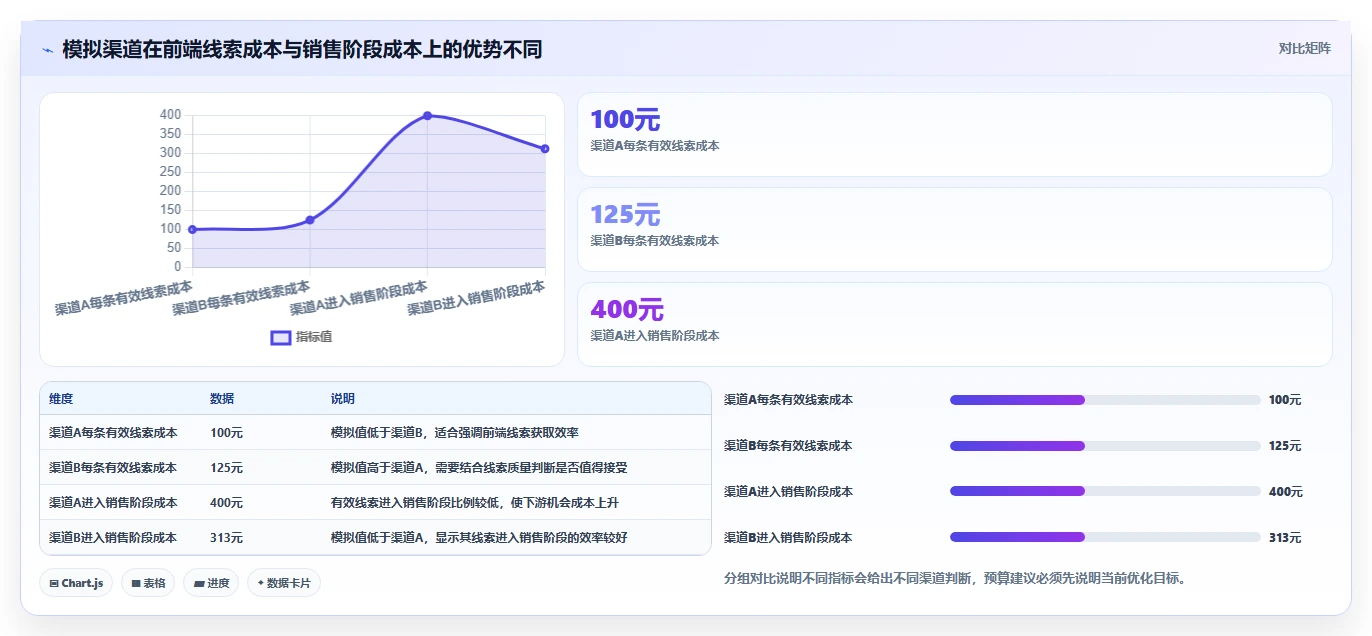1372x636 pixels.
Task: Click the 100元 data card
Action: pyautogui.click(x=955, y=135)
